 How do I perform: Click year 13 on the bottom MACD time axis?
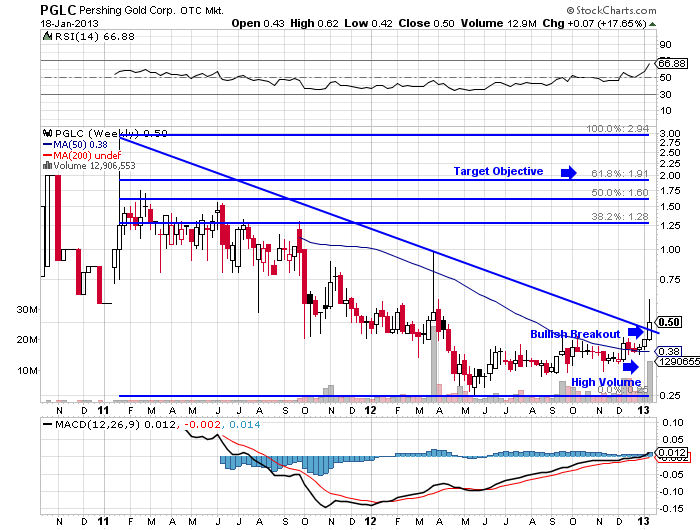643,521
